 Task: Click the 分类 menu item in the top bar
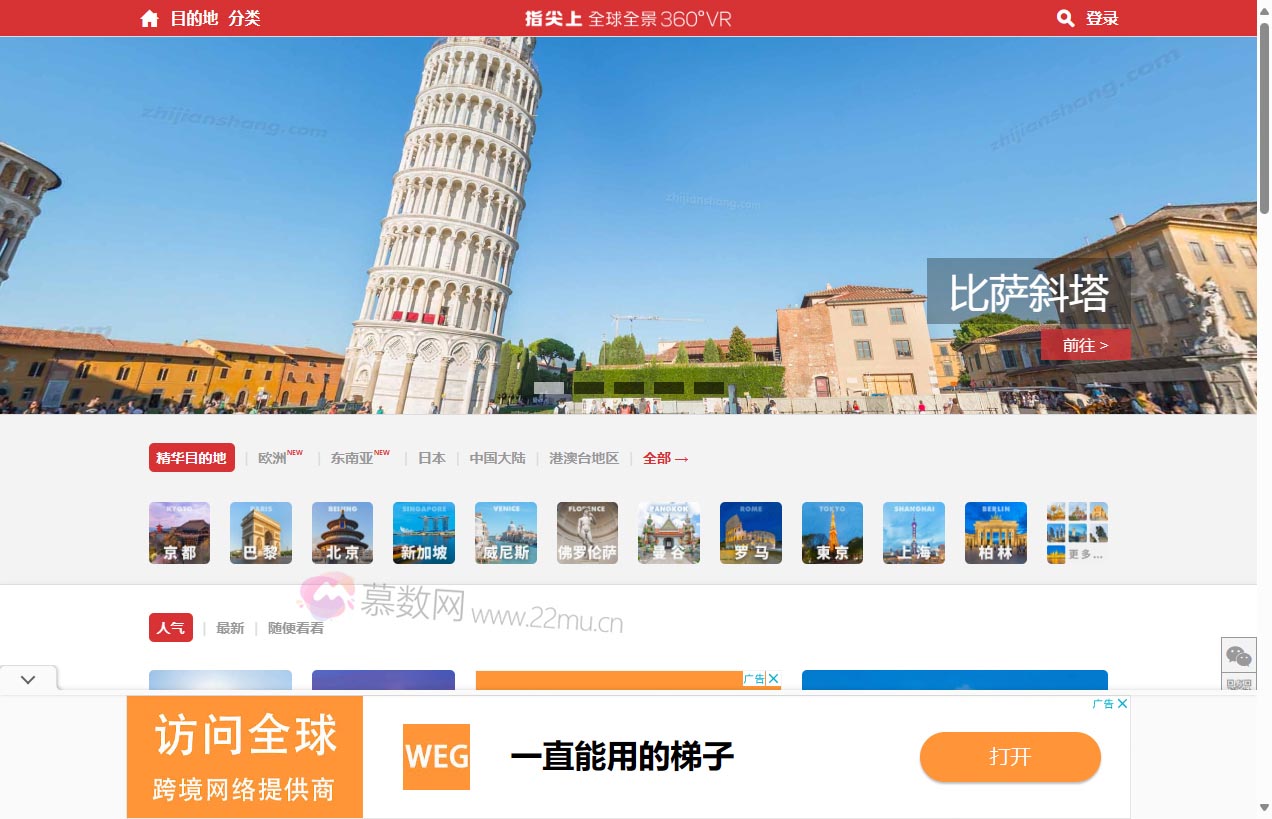(244, 17)
